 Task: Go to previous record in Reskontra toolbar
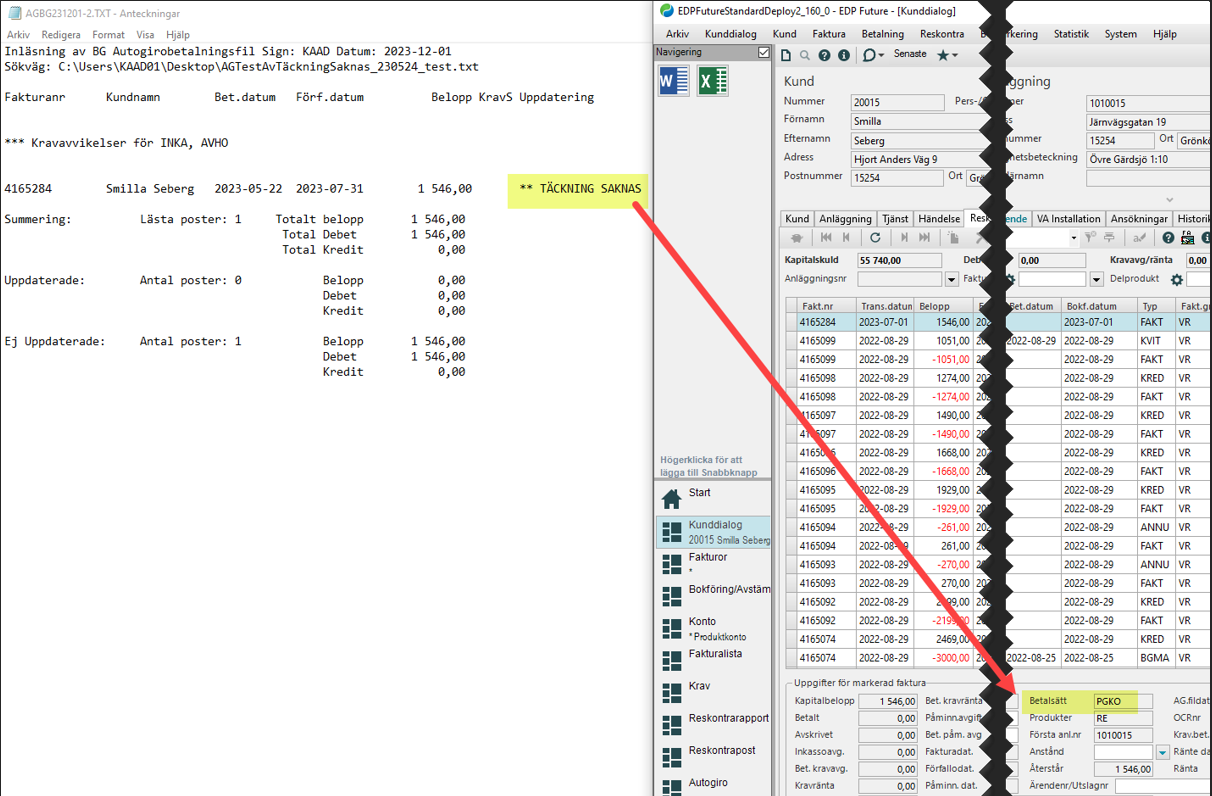[846, 238]
